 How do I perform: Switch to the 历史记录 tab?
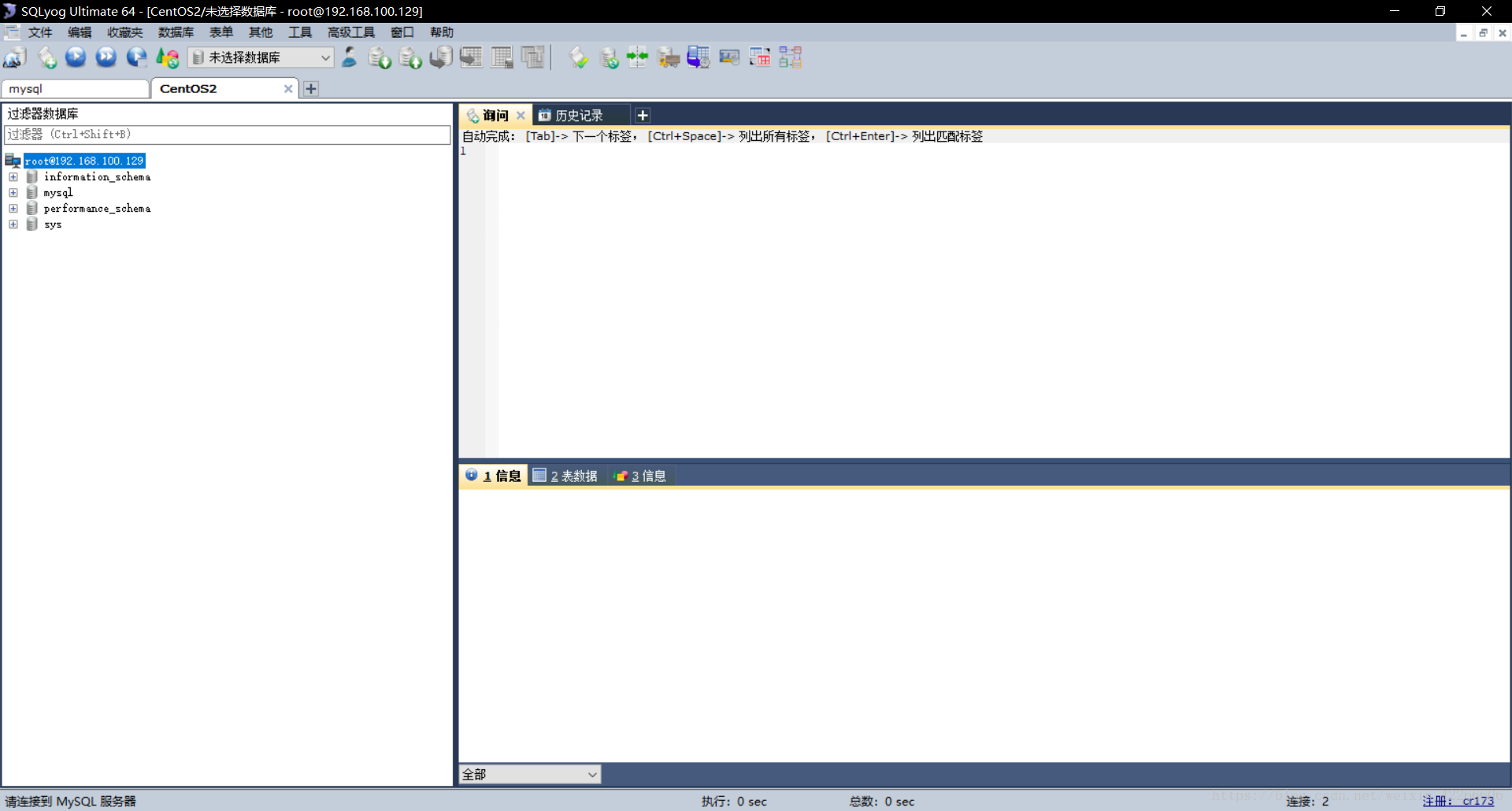point(580,116)
